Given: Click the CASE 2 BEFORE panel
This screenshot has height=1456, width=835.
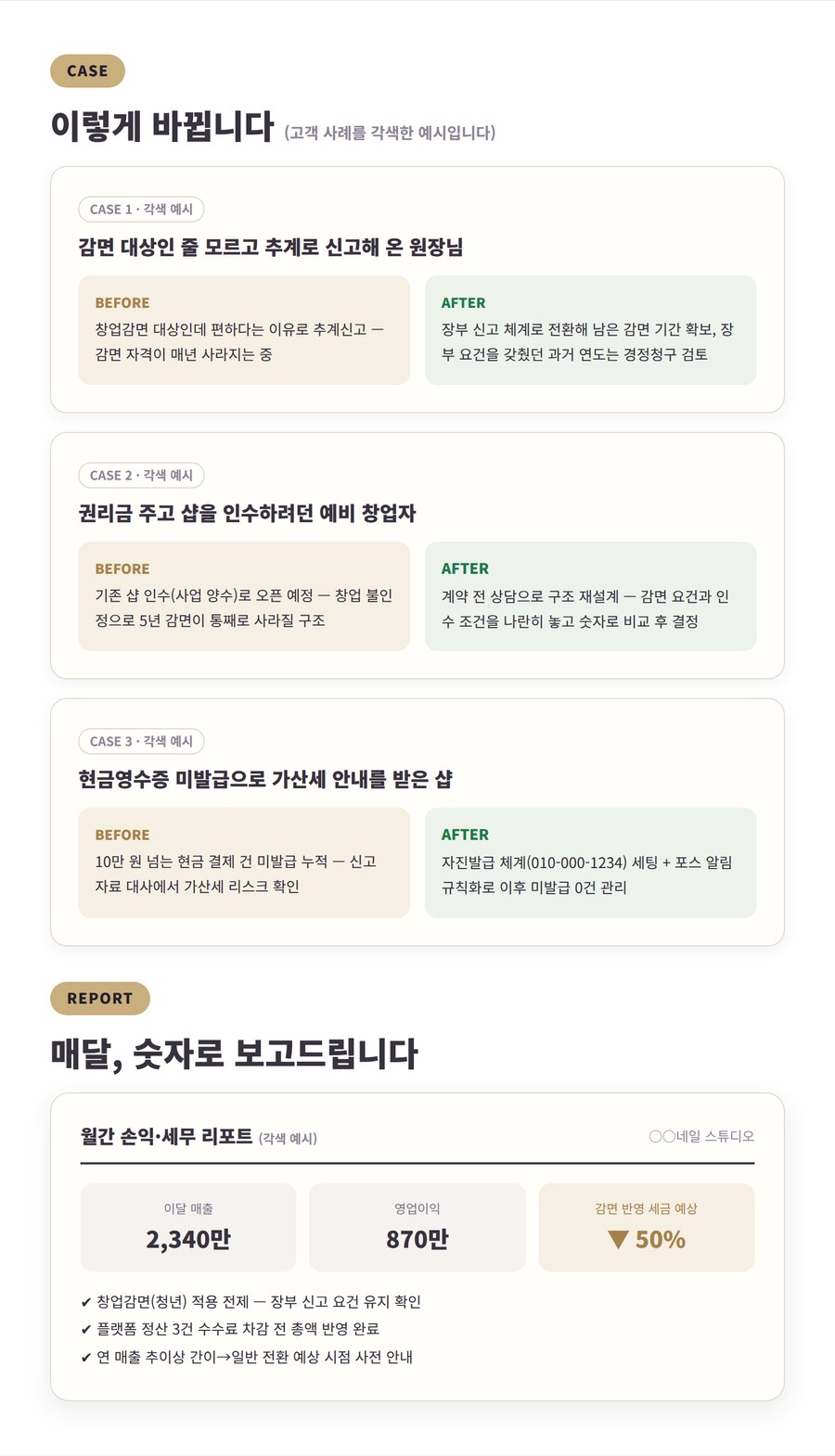Looking at the screenshot, I should [x=244, y=596].
